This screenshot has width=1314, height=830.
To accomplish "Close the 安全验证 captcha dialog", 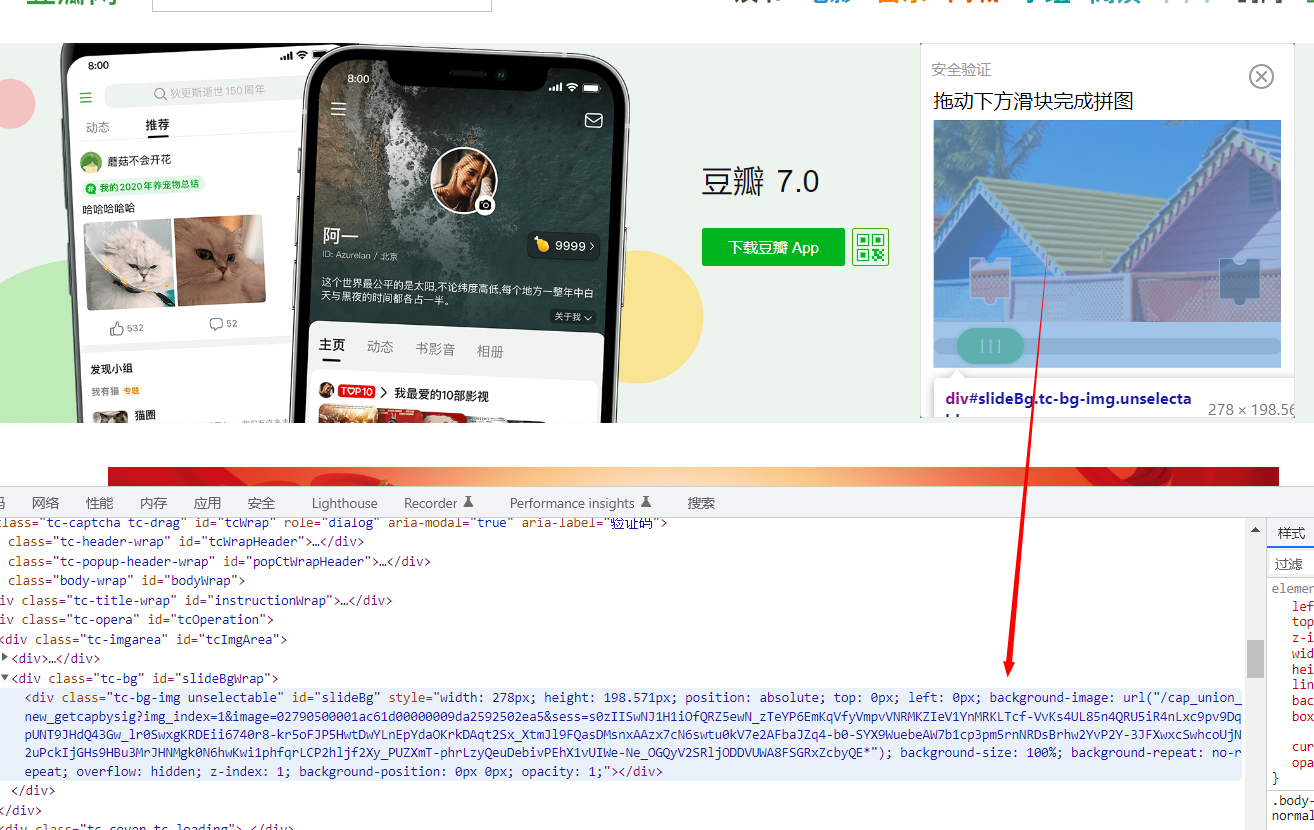I will click(x=1262, y=76).
